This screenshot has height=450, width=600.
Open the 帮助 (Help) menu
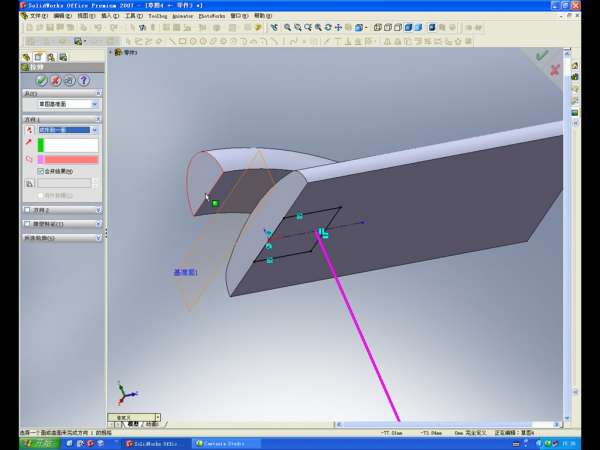(263, 16)
